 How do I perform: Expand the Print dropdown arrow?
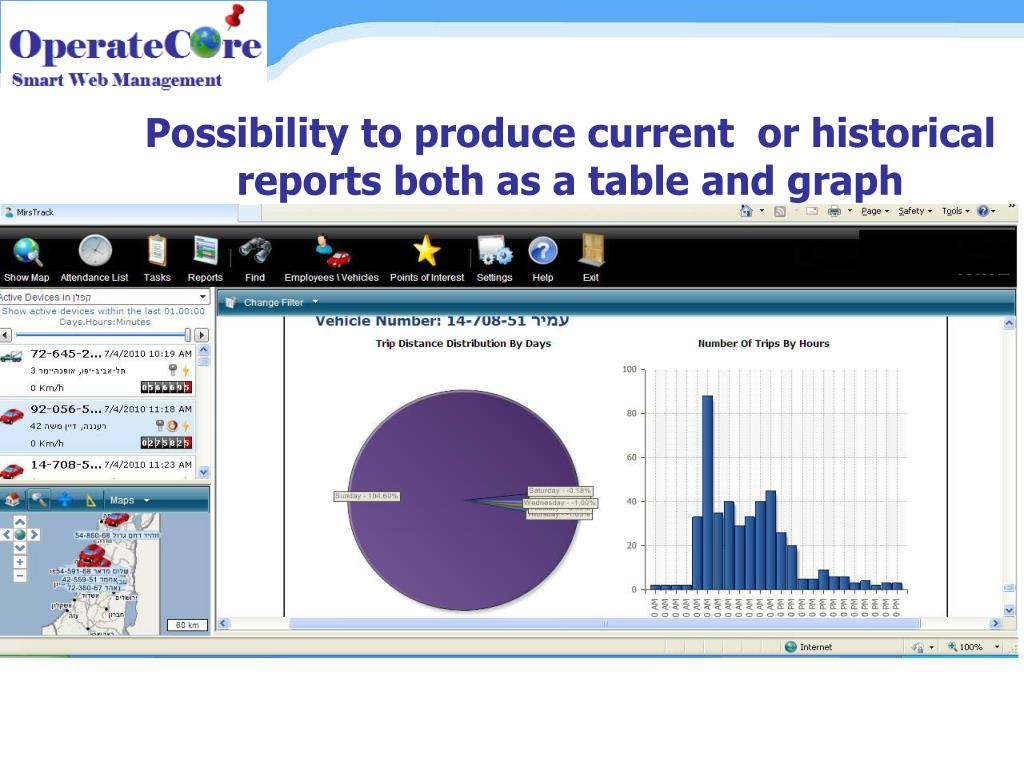click(850, 210)
